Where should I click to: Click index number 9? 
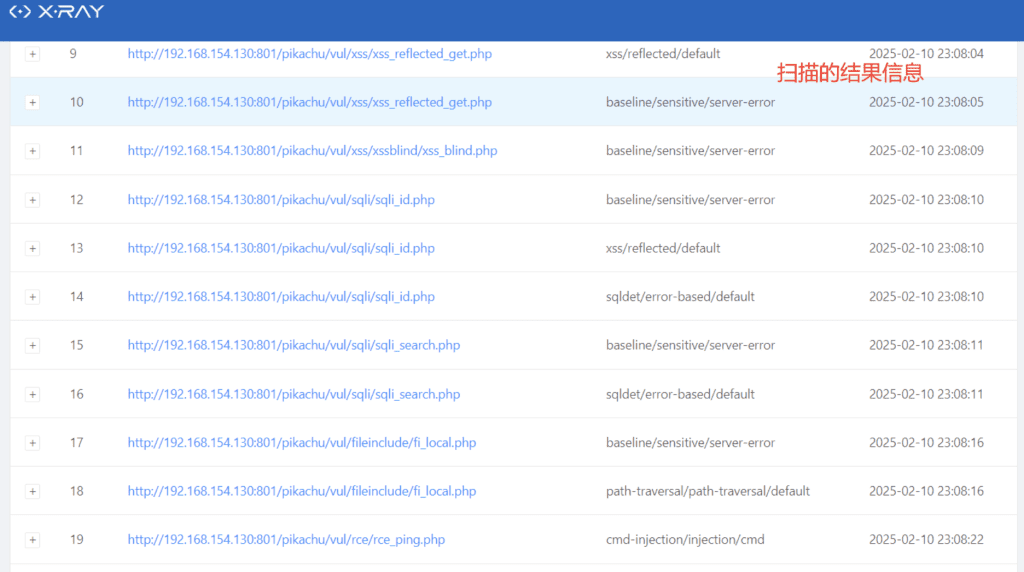[73, 54]
